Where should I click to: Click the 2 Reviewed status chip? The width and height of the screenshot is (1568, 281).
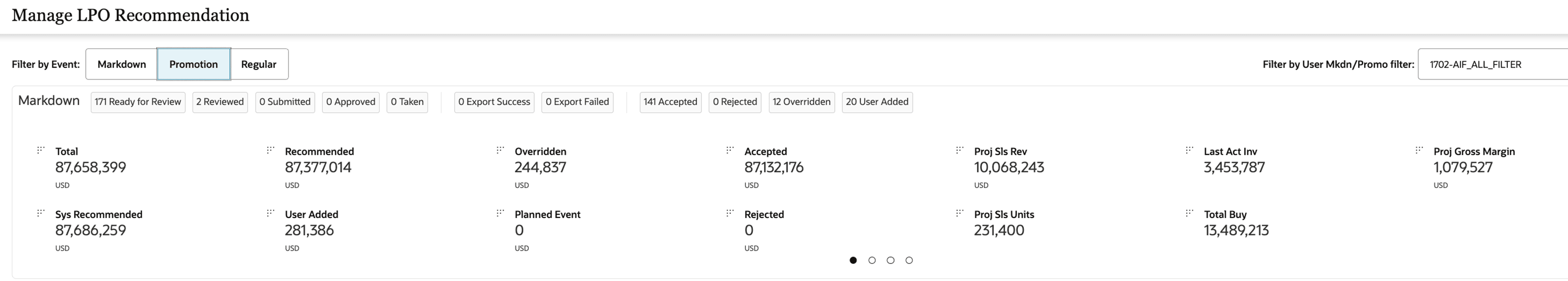click(x=220, y=102)
